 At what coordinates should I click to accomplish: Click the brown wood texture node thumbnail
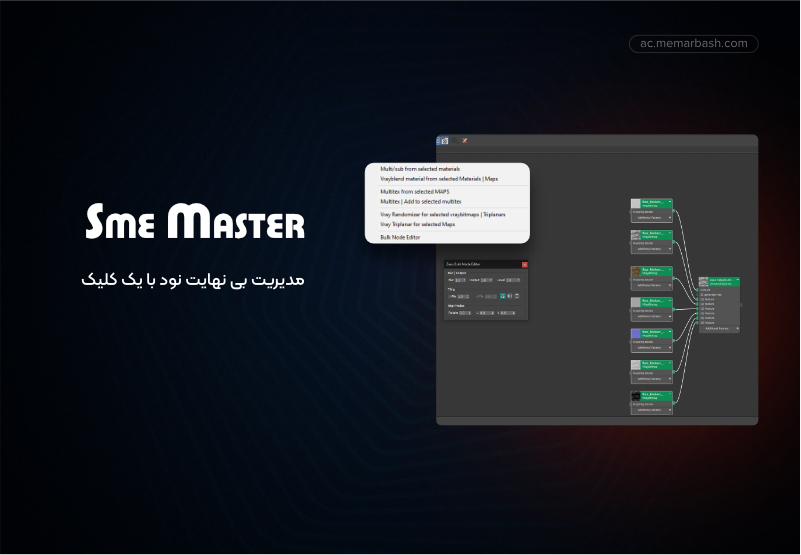point(635,271)
